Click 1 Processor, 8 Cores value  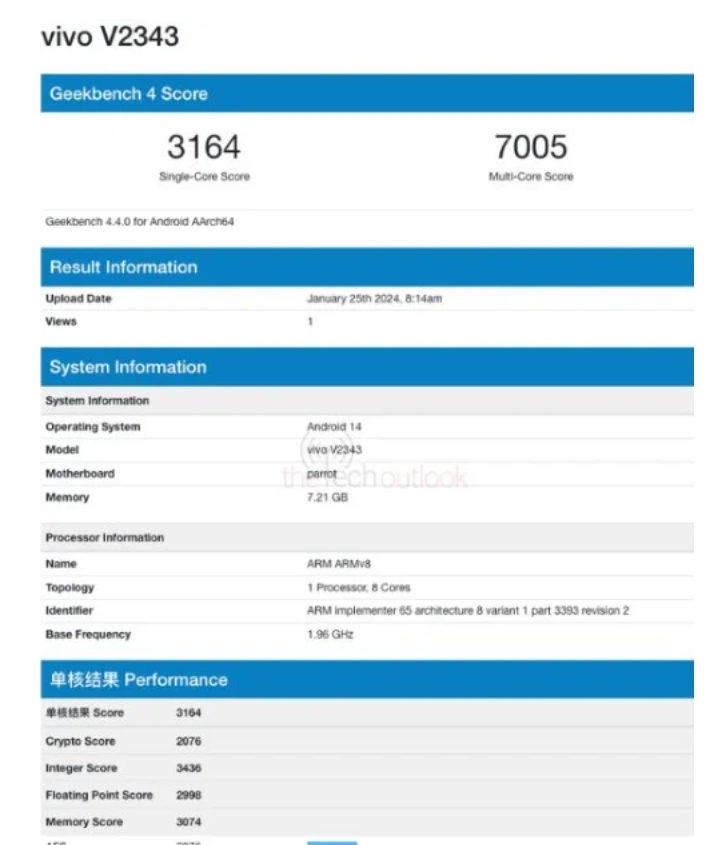(x=359, y=588)
